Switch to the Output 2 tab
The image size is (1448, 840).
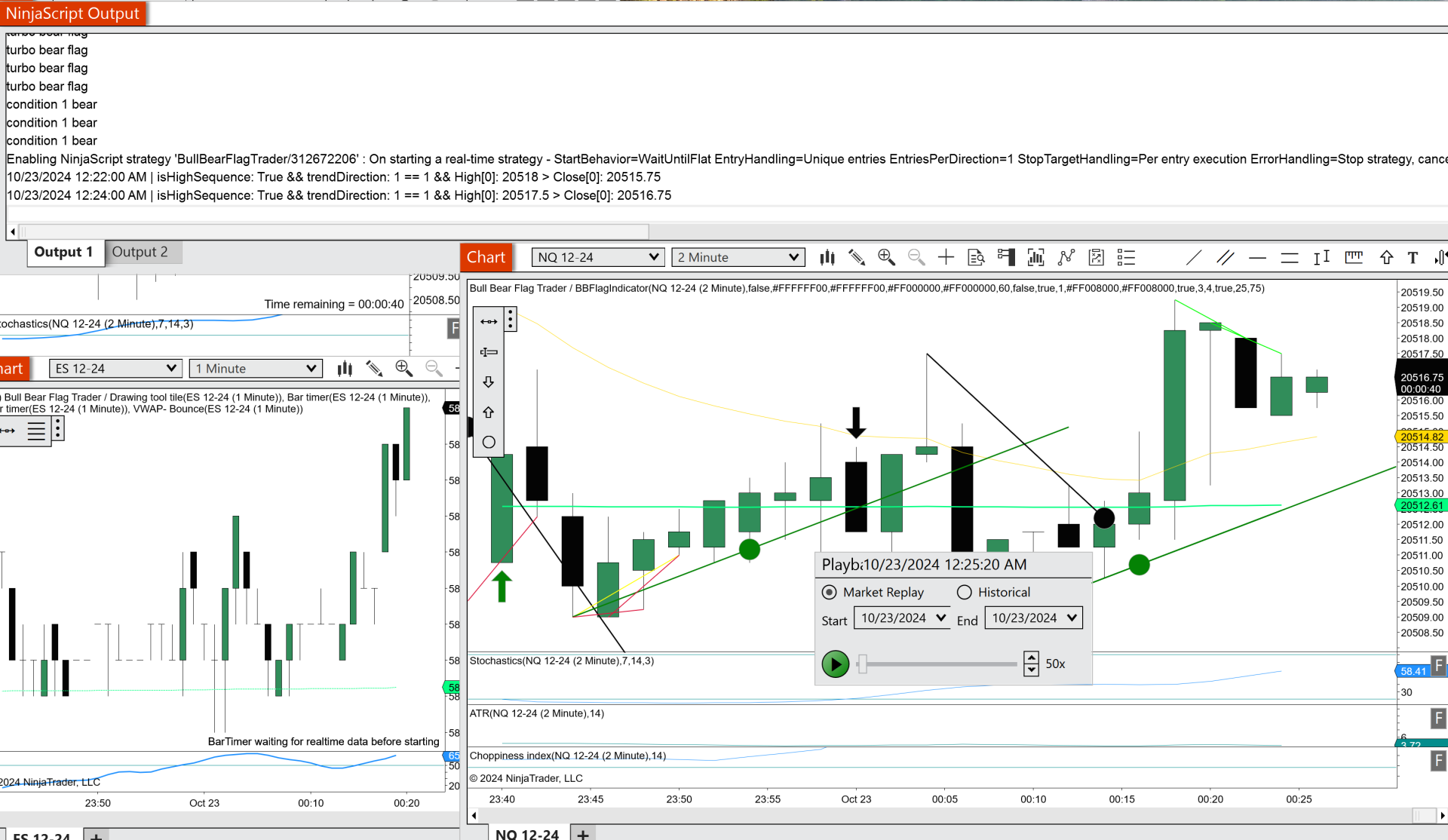[140, 252]
